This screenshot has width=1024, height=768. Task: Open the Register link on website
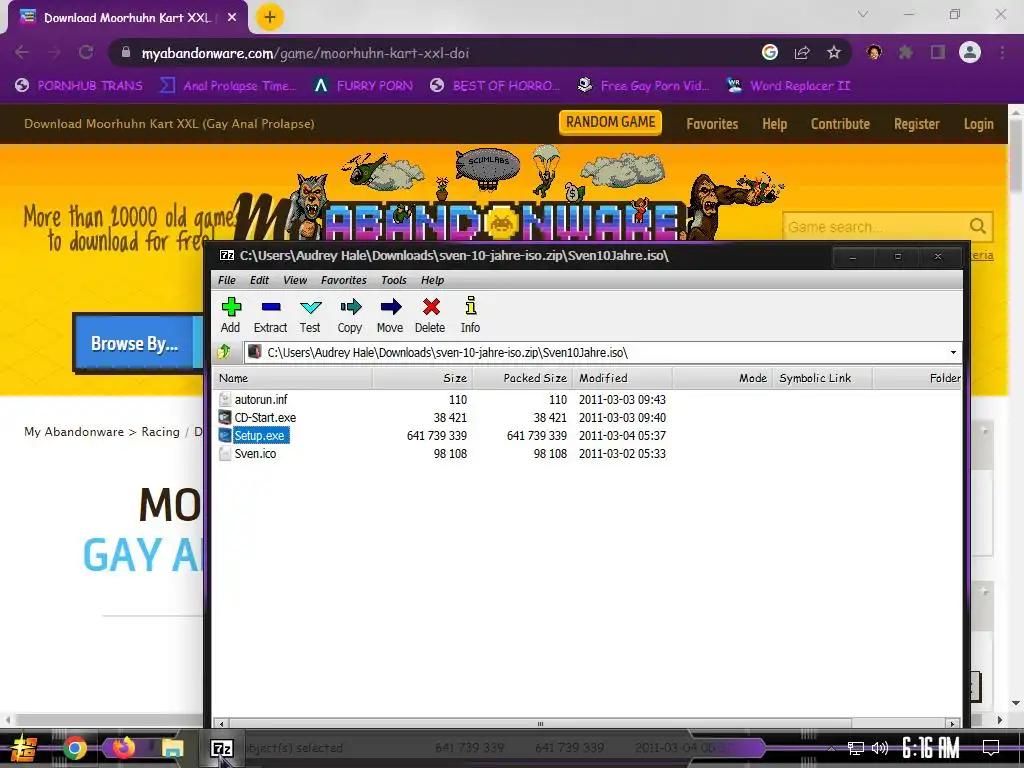(916, 124)
